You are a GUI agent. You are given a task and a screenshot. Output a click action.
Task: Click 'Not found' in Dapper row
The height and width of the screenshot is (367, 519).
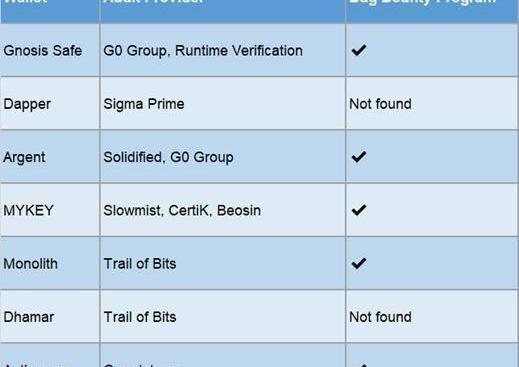pos(380,104)
